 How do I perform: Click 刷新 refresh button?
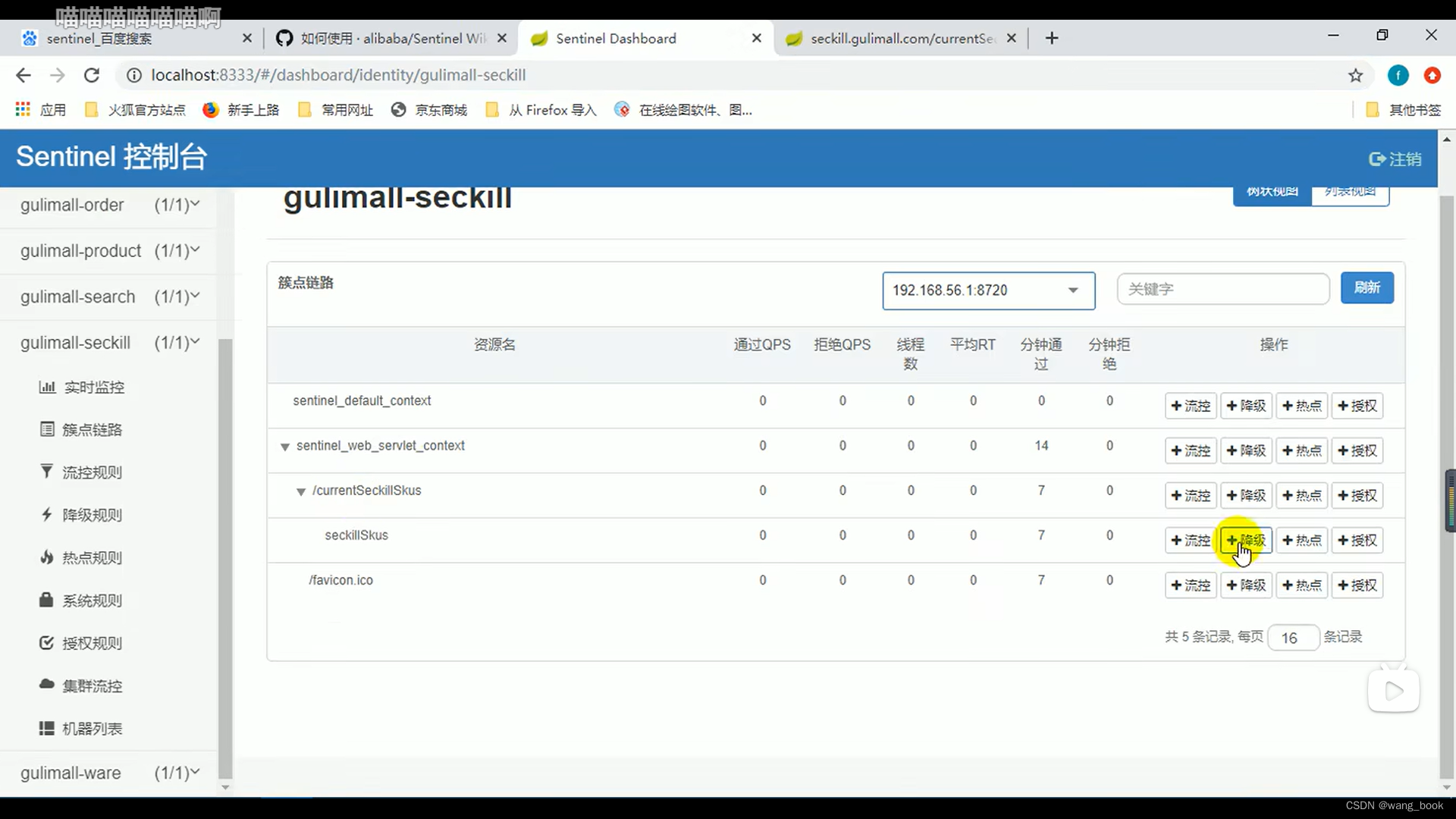pos(1367,288)
